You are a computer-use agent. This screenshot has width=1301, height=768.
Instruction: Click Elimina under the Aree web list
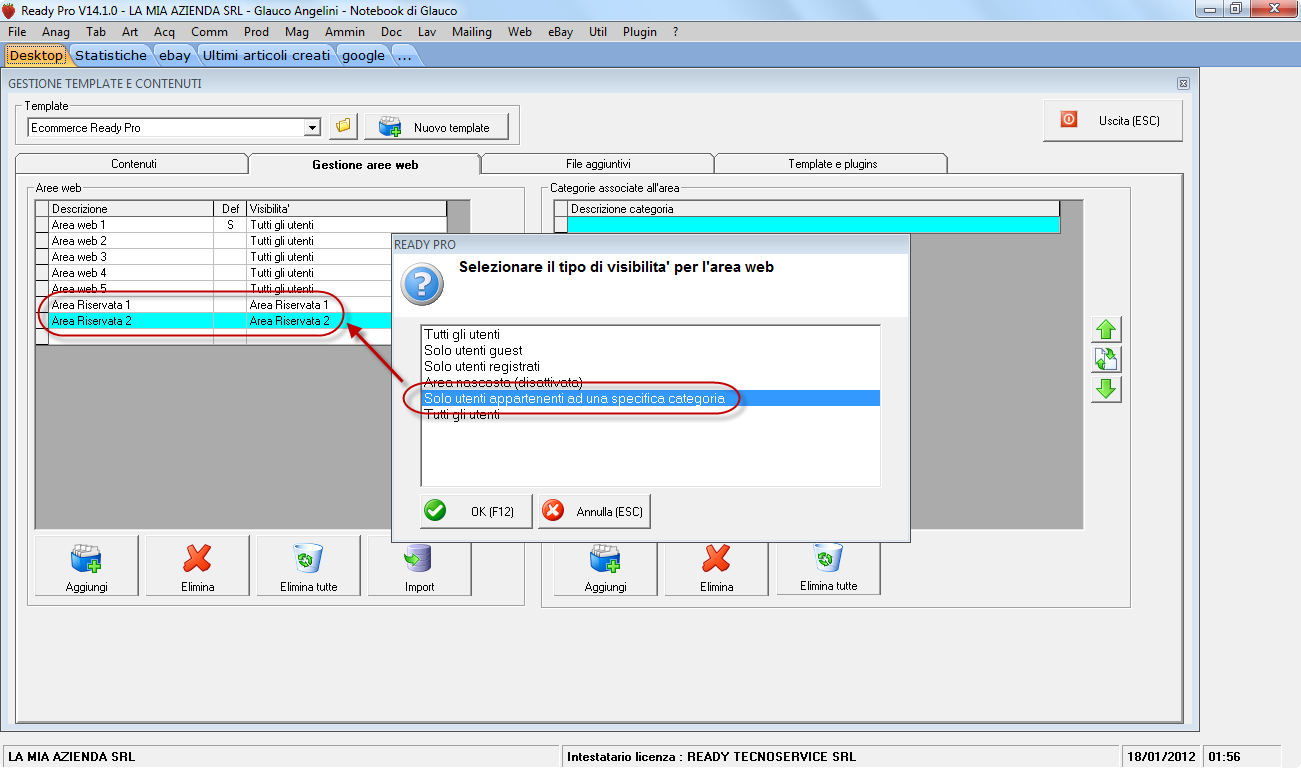pos(198,566)
